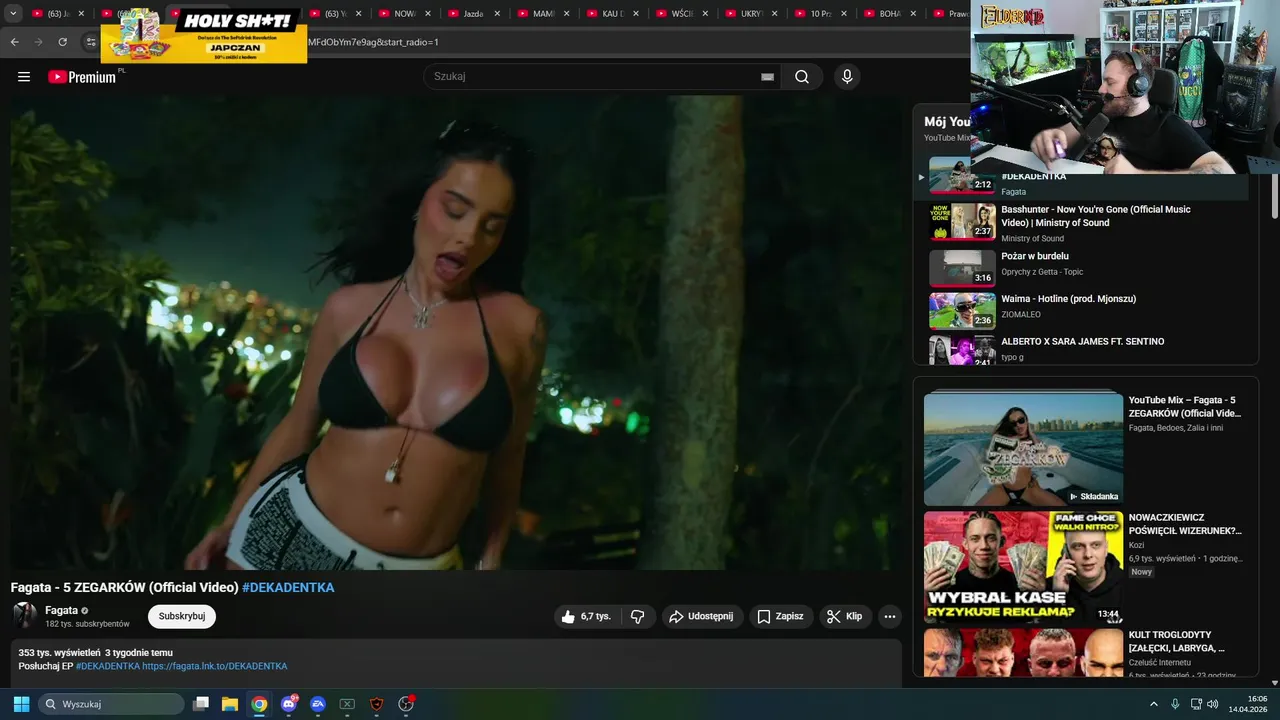
Task: Open the tab search dropdown arrow
Action: coord(13,14)
